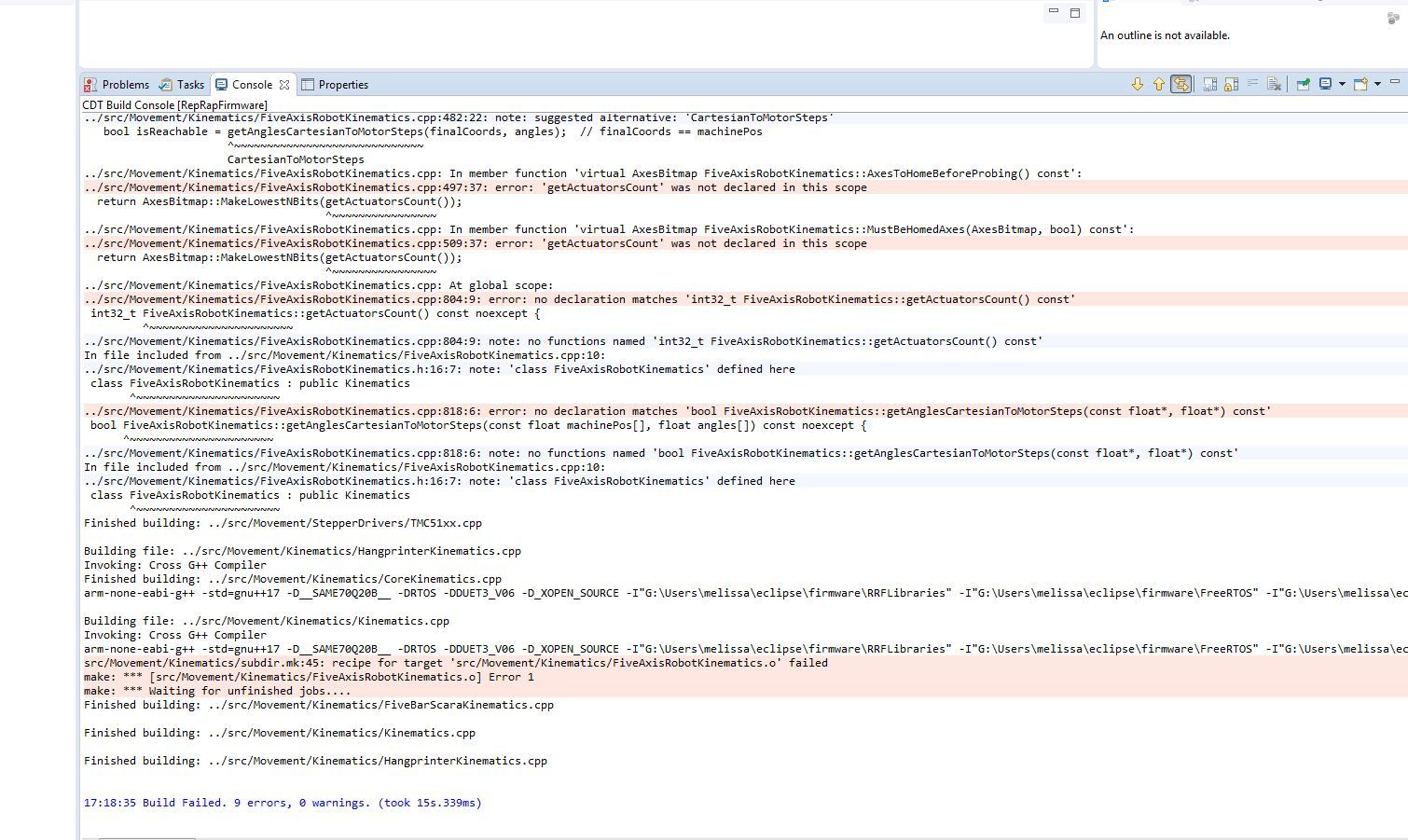This screenshot has width=1408, height=840.
Task: Close the Console tab with its X
Action: pyautogui.click(x=284, y=85)
